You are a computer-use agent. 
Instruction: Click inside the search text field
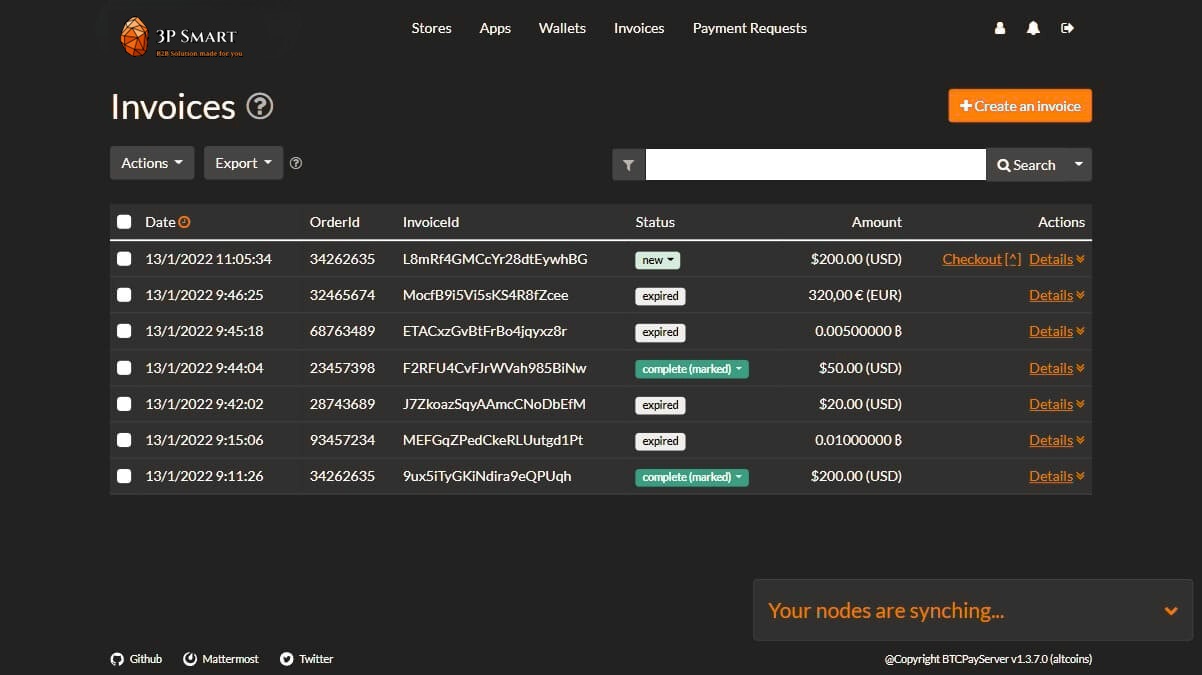click(x=815, y=164)
